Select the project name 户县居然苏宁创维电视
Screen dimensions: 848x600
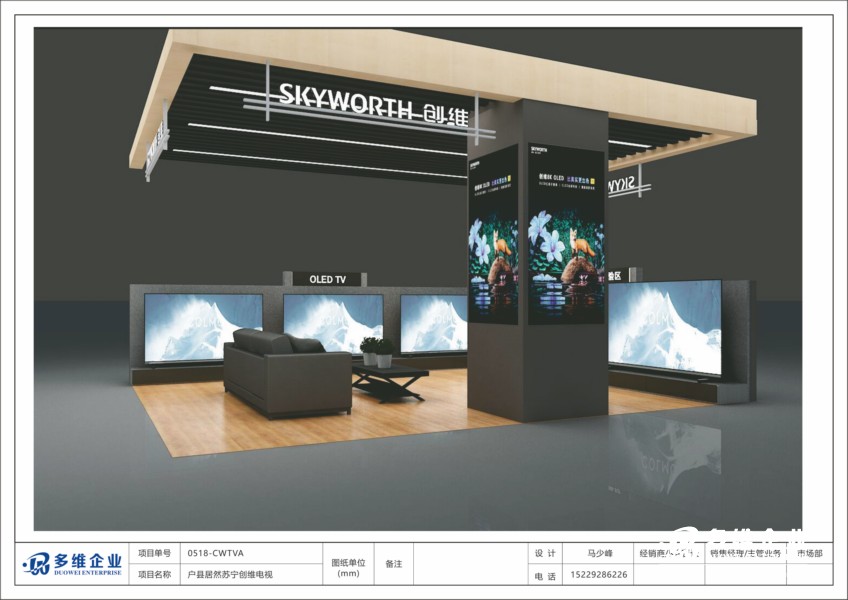230,575
